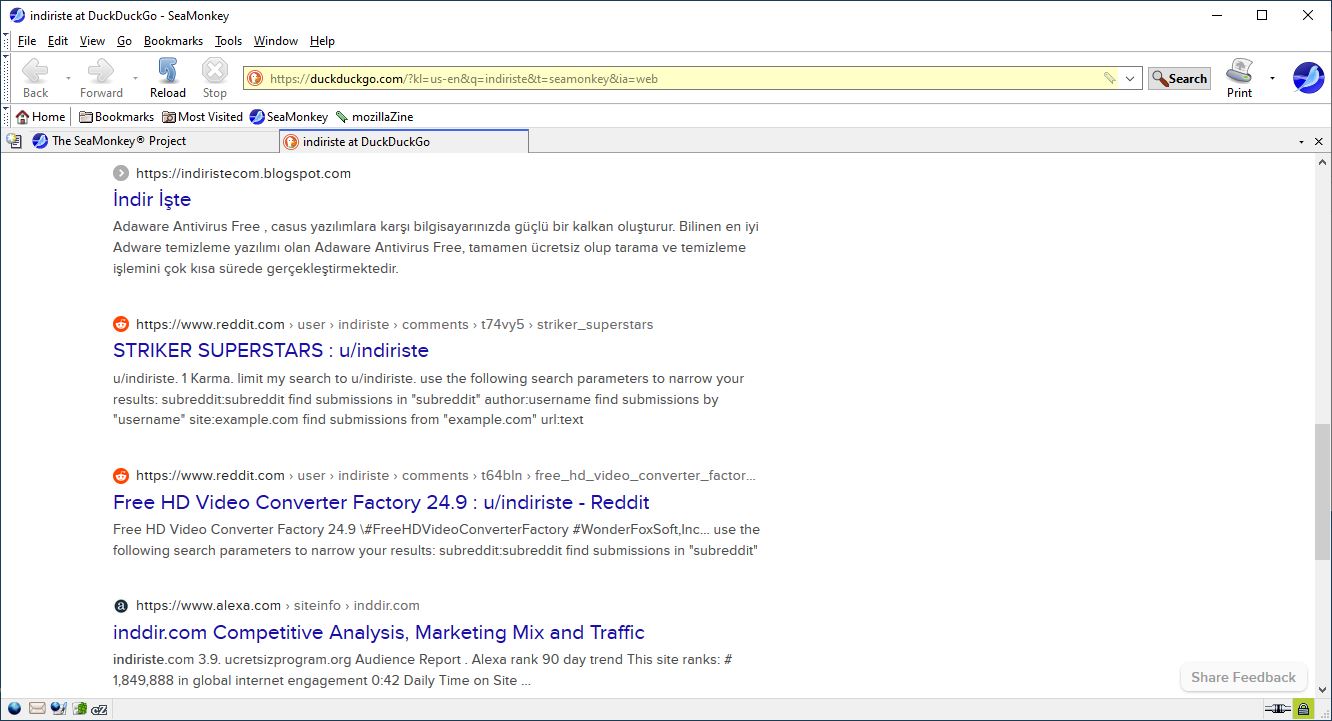Click the SeaMonkey app icon in title bar

click(x=17, y=15)
